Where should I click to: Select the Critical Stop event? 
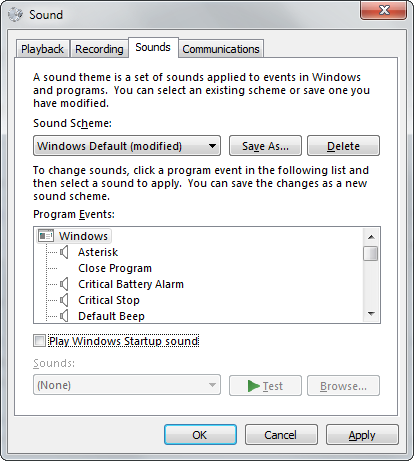point(109,300)
